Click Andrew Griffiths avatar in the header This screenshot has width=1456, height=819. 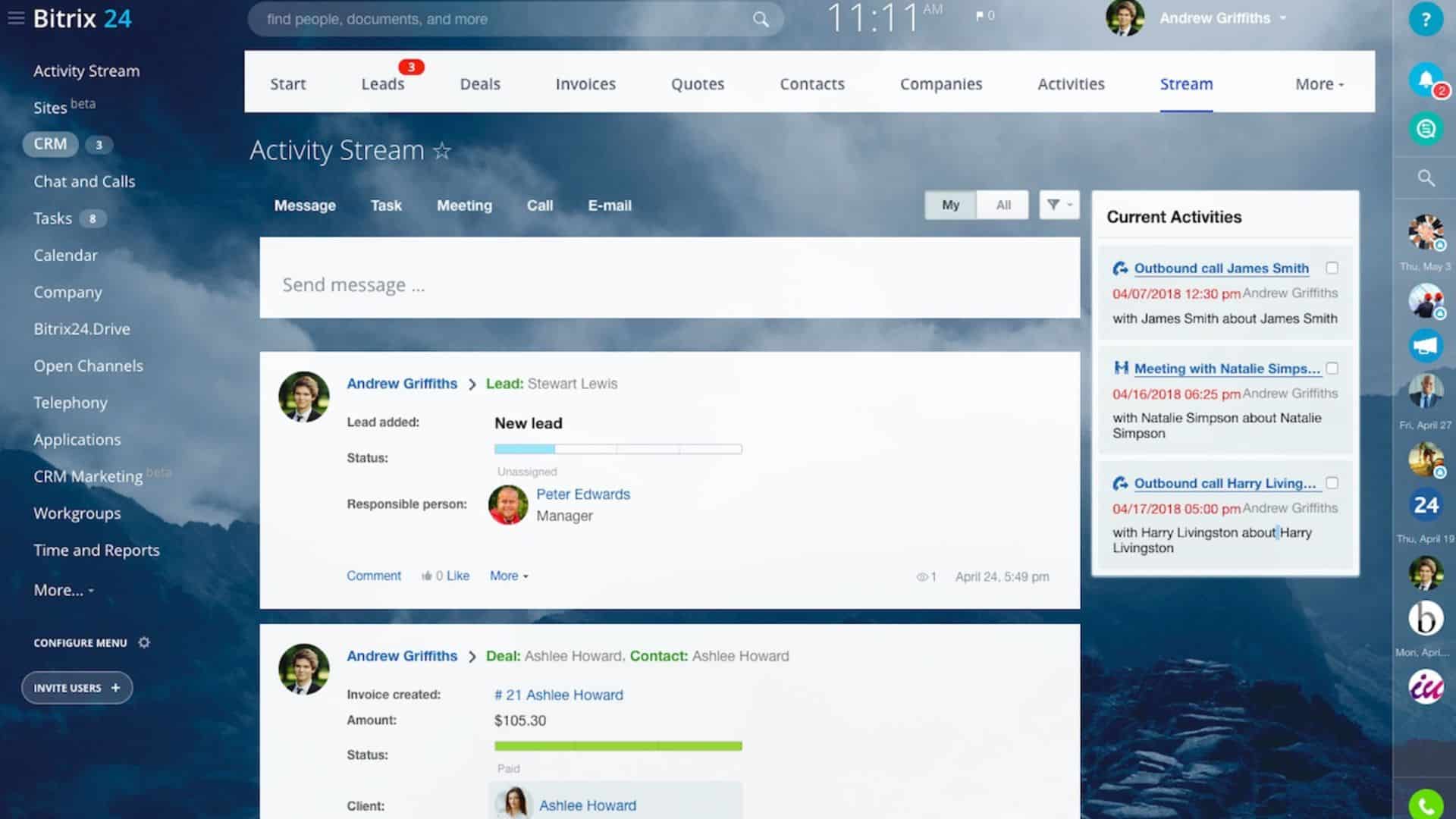(1125, 18)
